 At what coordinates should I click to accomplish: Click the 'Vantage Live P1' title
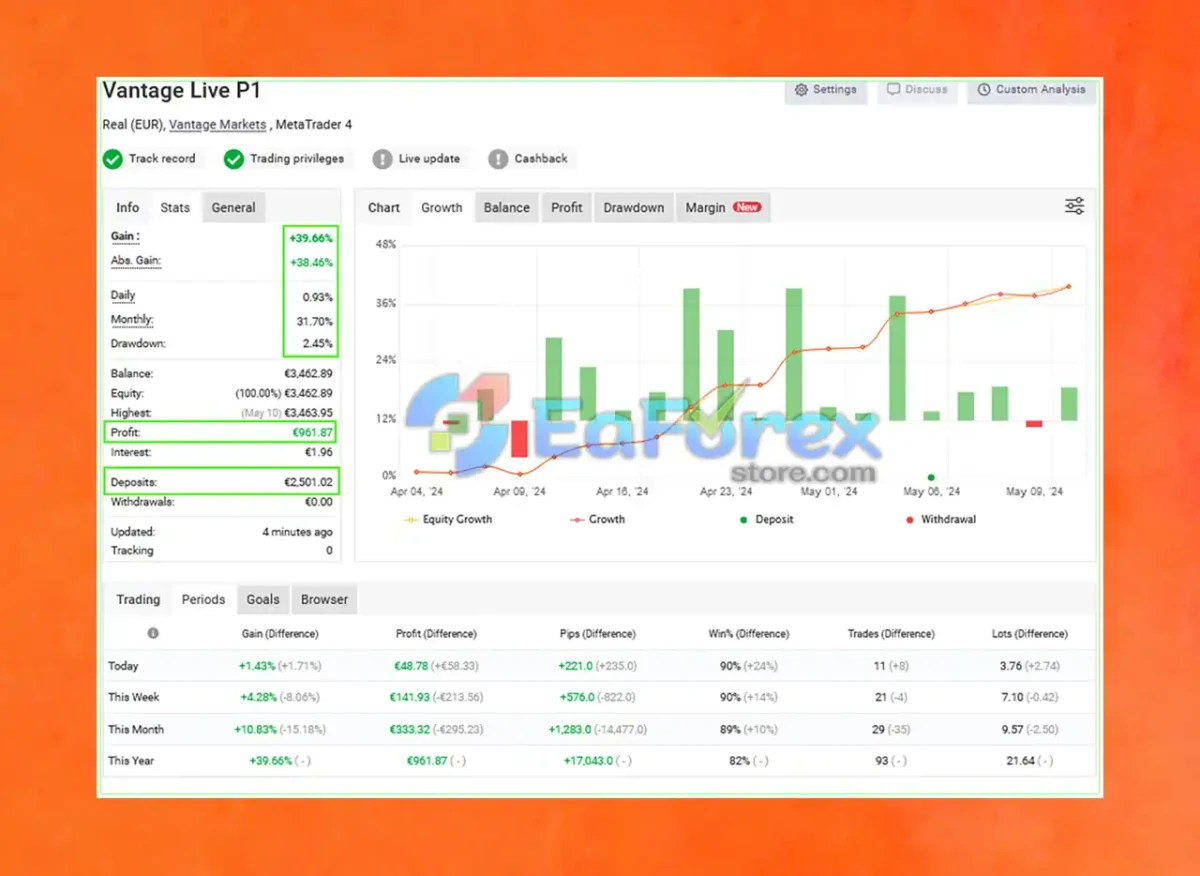click(x=181, y=91)
